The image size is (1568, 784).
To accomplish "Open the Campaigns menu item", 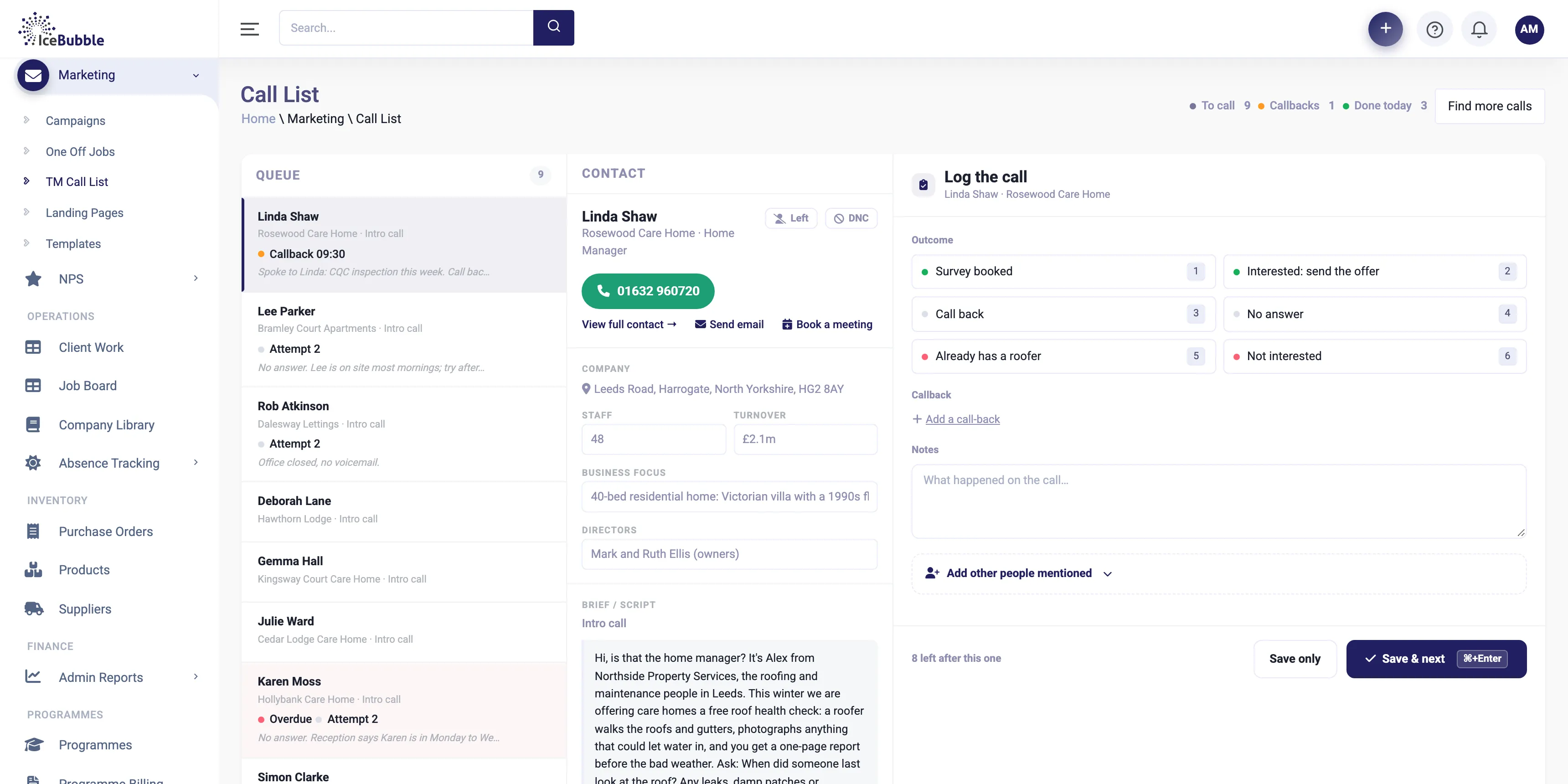I will (x=75, y=120).
